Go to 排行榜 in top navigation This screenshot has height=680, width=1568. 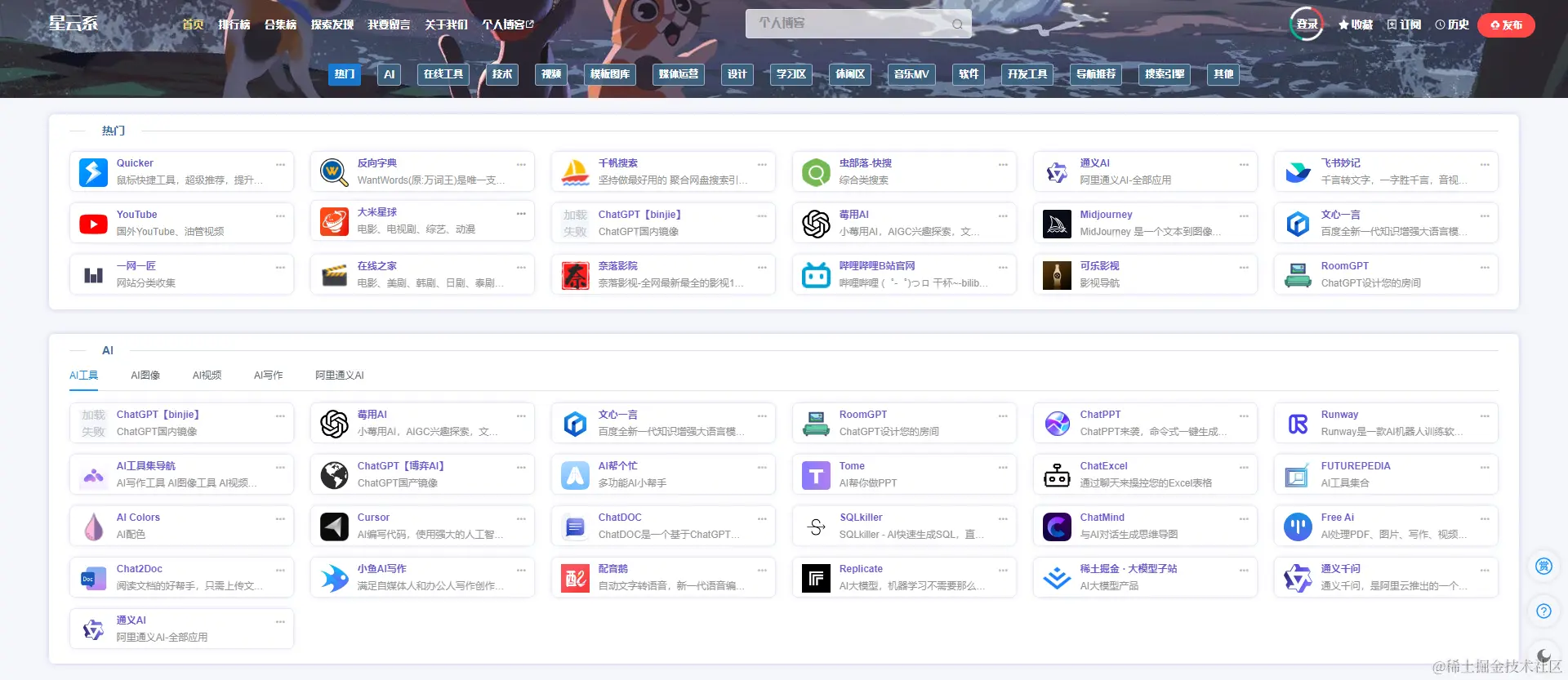pyautogui.click(x=234, y=24)
